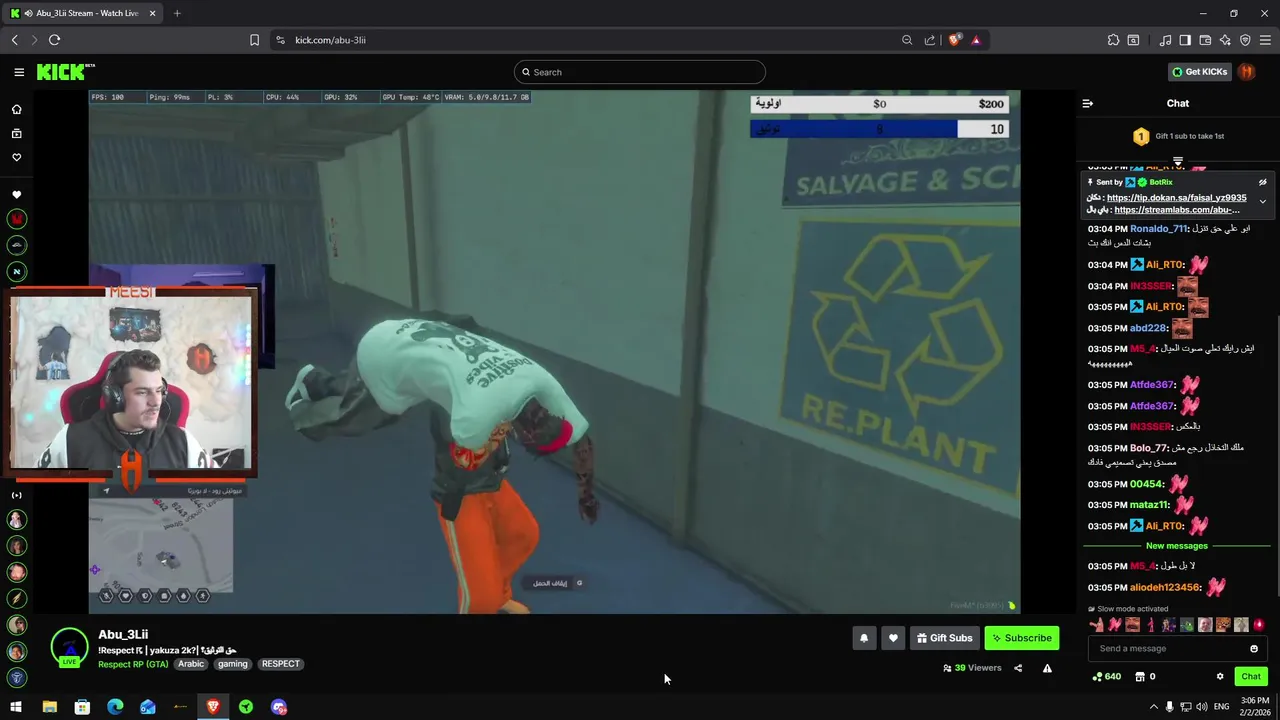
Task: Open Browse icon in left sidebar
Action: 16,133
